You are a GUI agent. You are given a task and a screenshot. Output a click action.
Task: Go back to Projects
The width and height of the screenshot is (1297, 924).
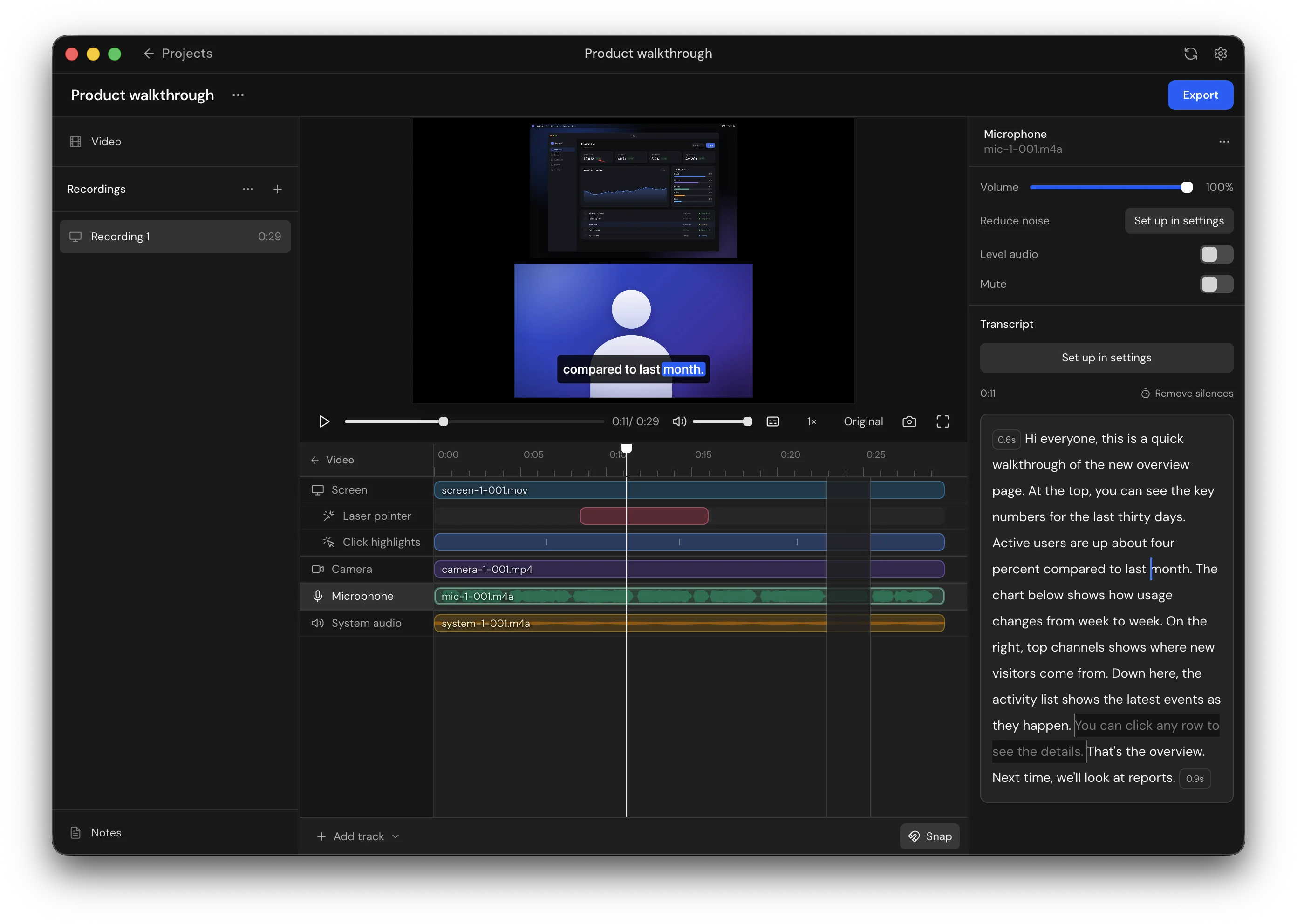[x=177, y=54]
